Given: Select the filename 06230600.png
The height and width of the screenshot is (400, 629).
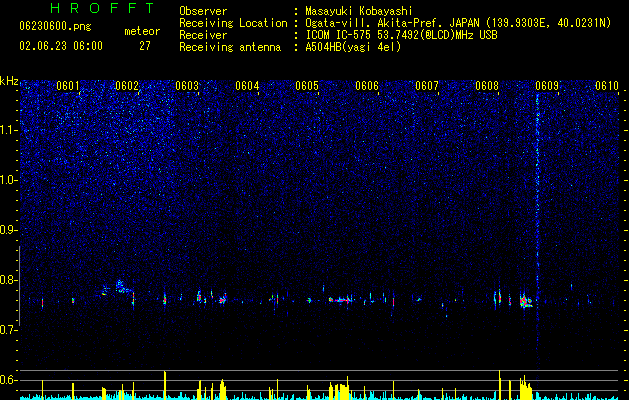Looking at the screenshot, I should pyautogui.click(x=55, y=27).
